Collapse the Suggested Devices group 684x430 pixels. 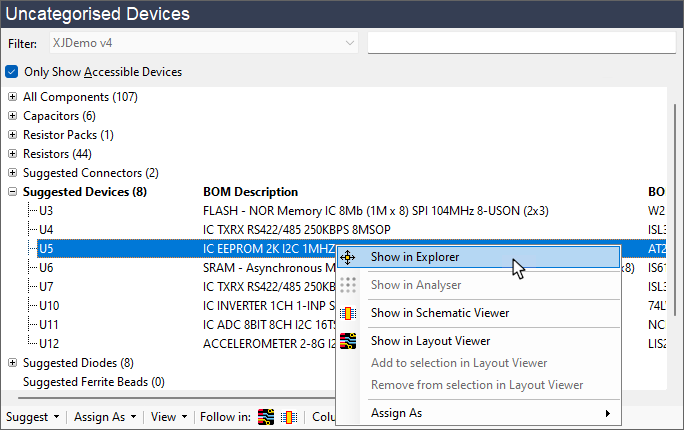tap(12, 192)
